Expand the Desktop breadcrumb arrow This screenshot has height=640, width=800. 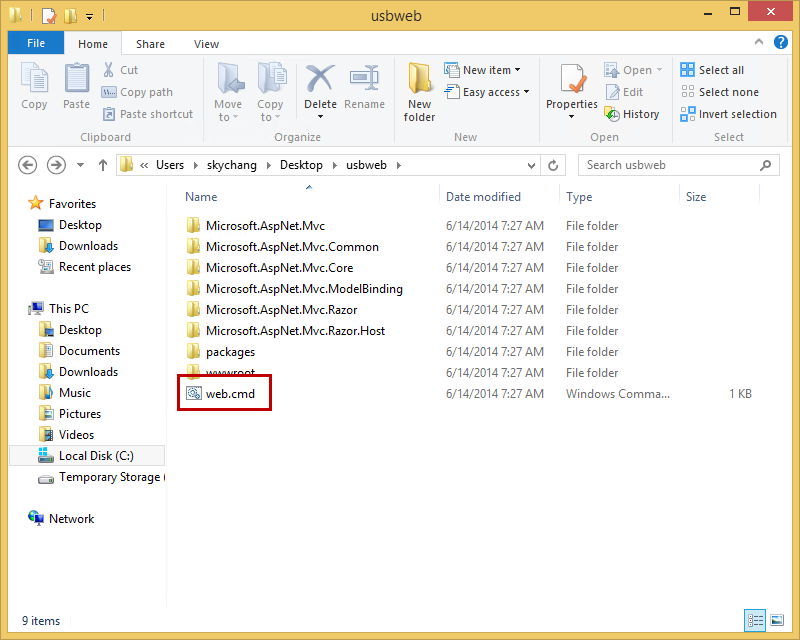pyautogui.click(x=335, y=165)
